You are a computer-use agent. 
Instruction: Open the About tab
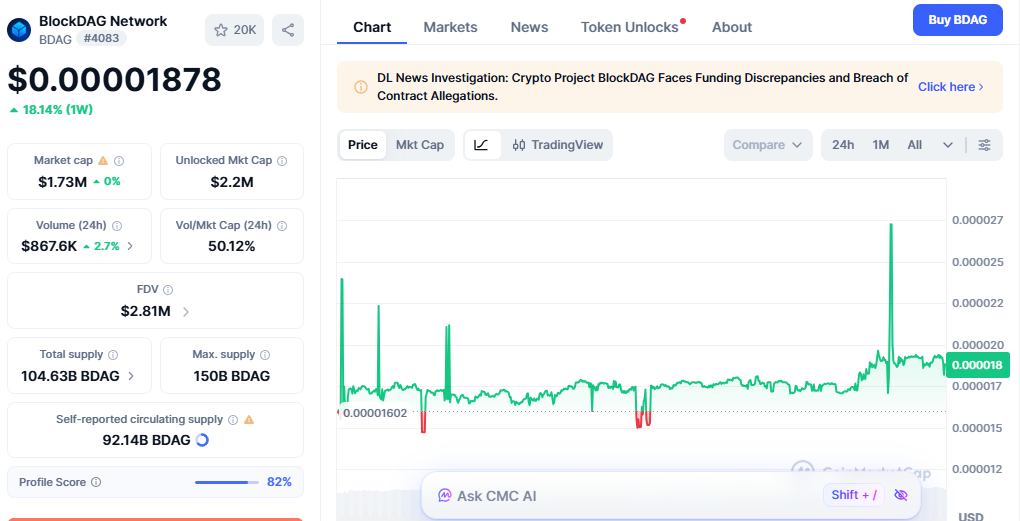coord(732,27)
